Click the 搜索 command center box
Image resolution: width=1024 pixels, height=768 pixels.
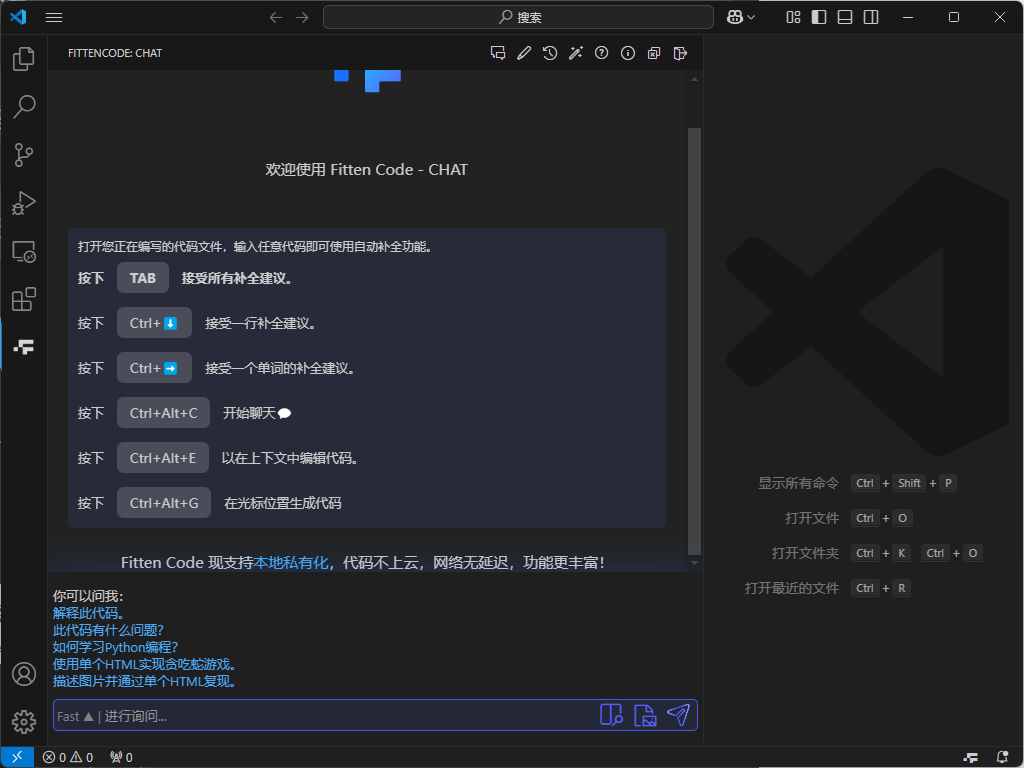519,18
